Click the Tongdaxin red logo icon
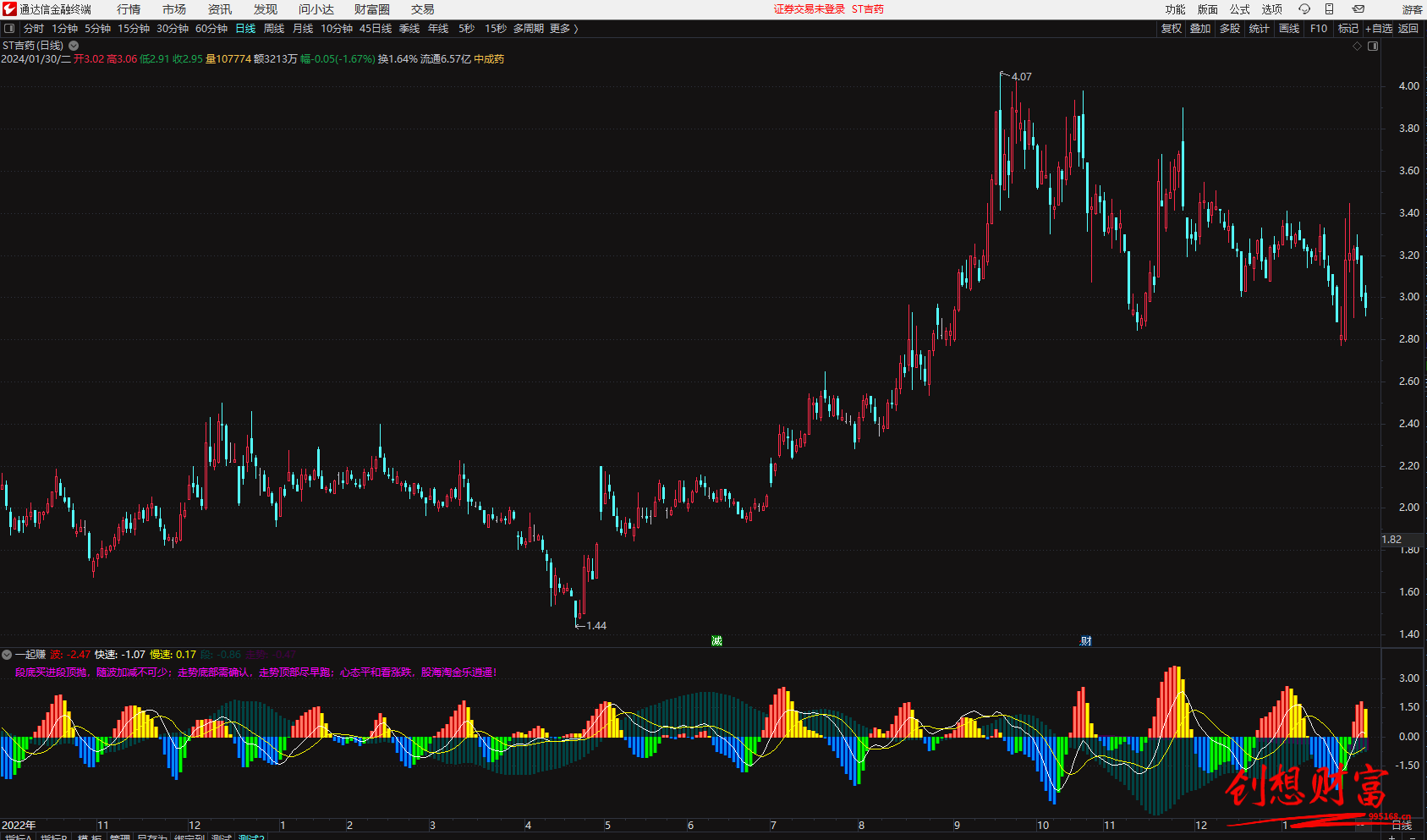Image resolution: width=1427 pixels, height=840 pixels. pos(9,9)
